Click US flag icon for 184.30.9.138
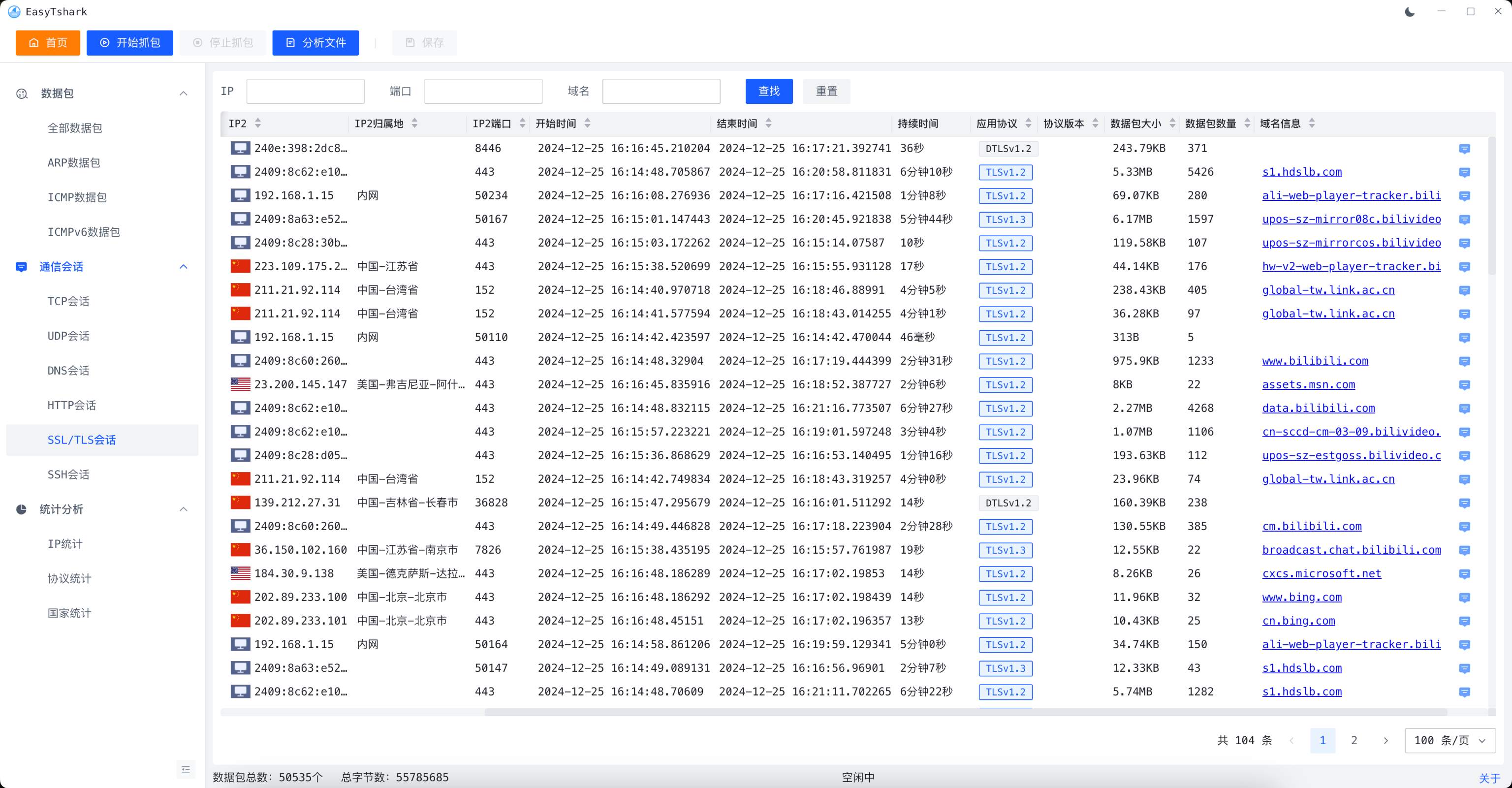 [x=240, y=573]
